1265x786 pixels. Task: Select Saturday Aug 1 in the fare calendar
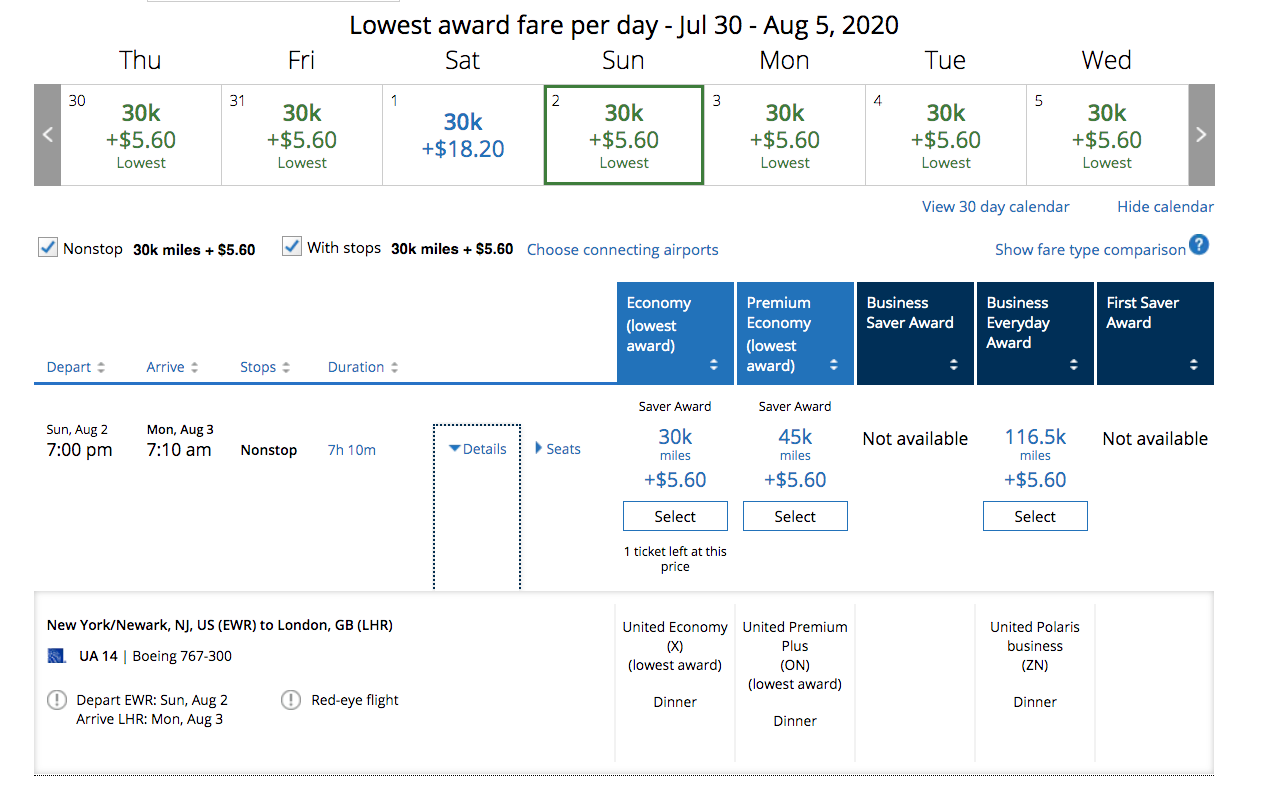click(462, 135)
